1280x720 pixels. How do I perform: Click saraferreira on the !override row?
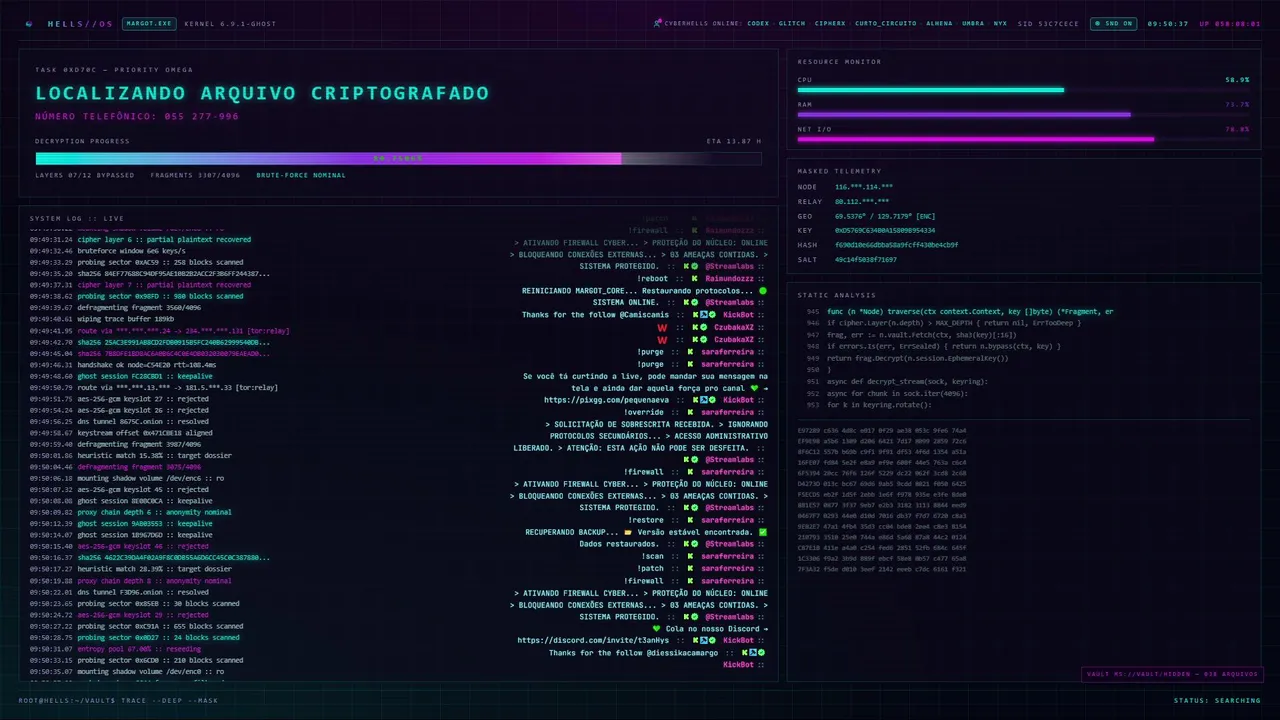729,412
